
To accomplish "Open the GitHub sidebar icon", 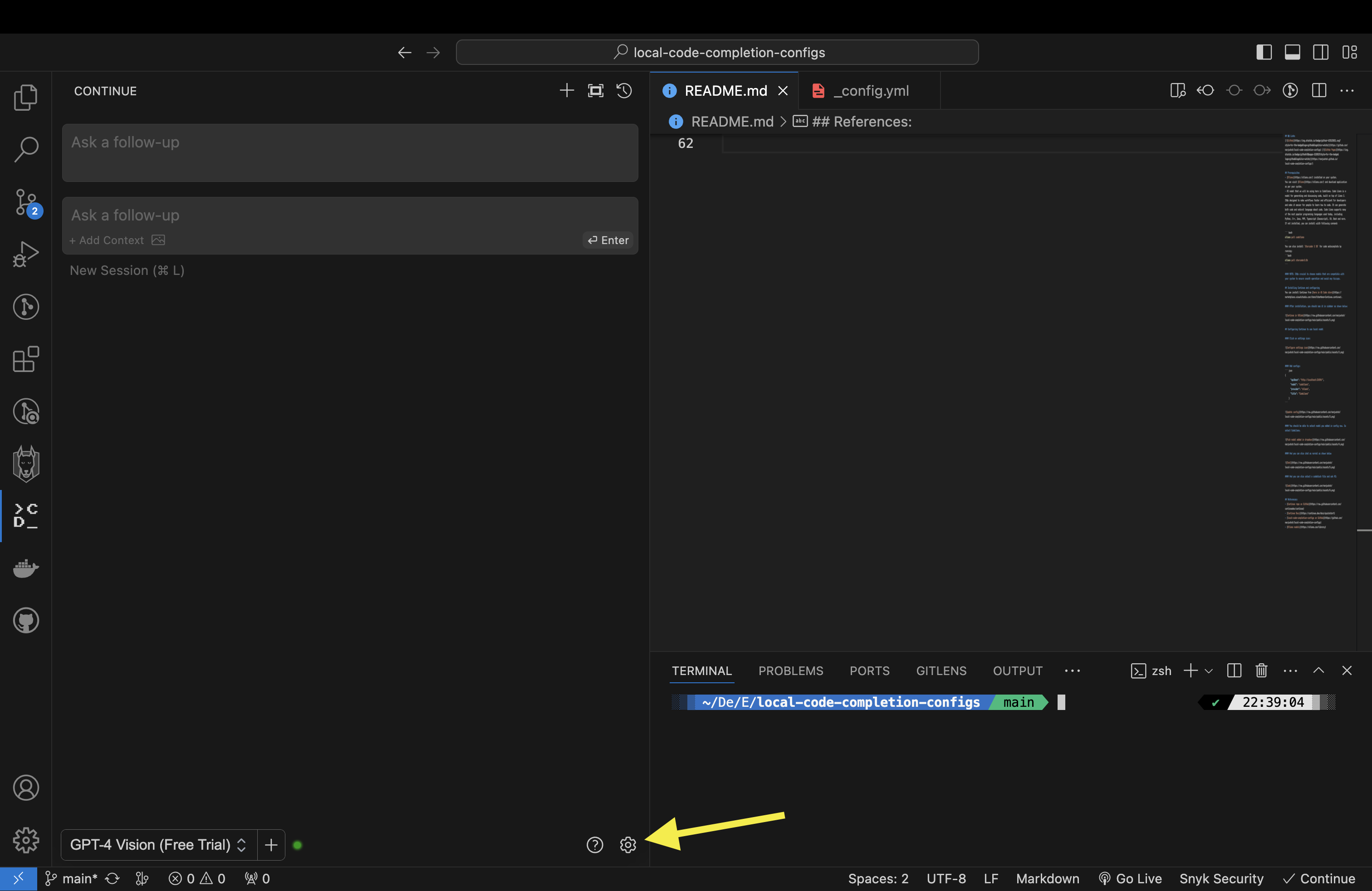I will point(26,620).
